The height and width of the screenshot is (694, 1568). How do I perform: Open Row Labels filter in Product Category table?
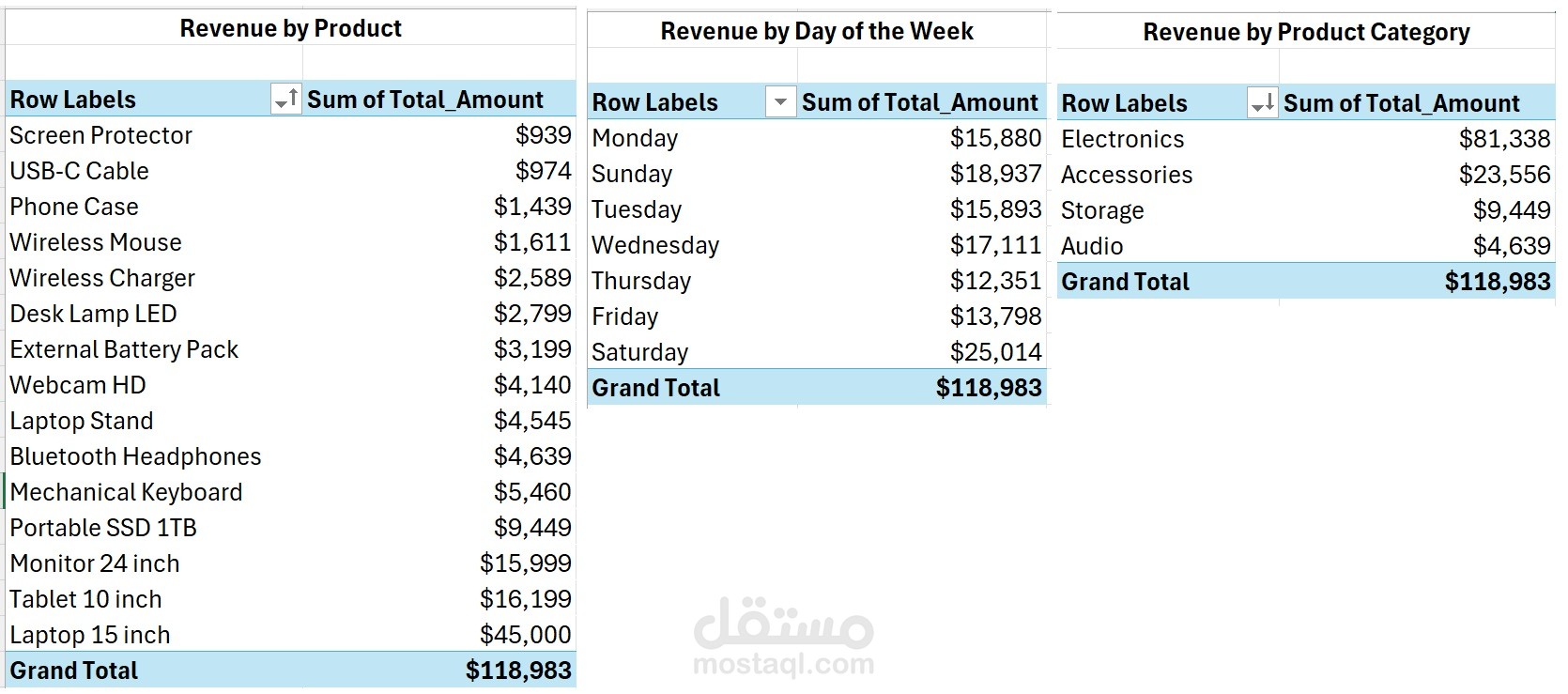tap(1262, 103)
